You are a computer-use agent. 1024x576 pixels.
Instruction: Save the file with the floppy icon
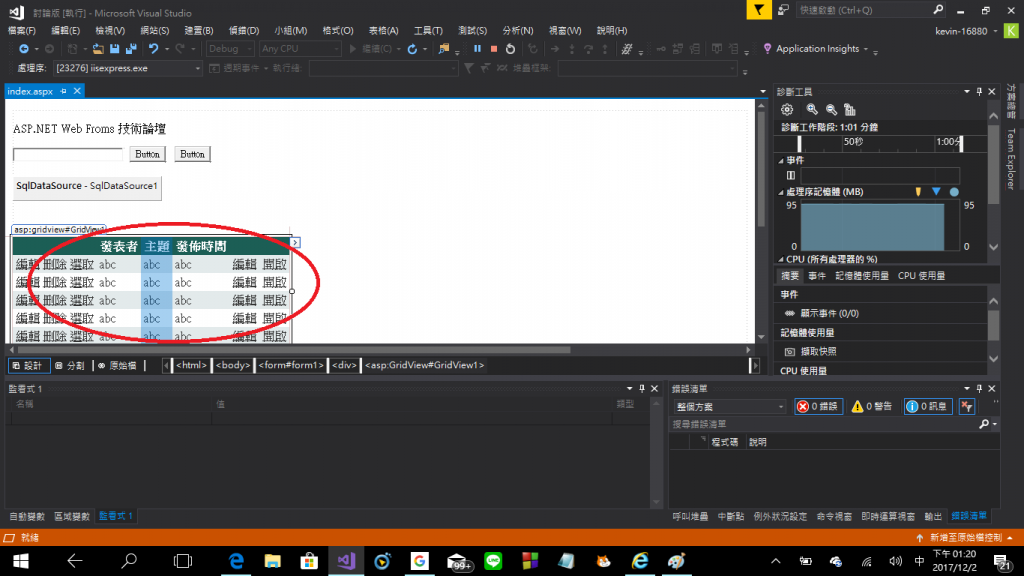point(115,49)
